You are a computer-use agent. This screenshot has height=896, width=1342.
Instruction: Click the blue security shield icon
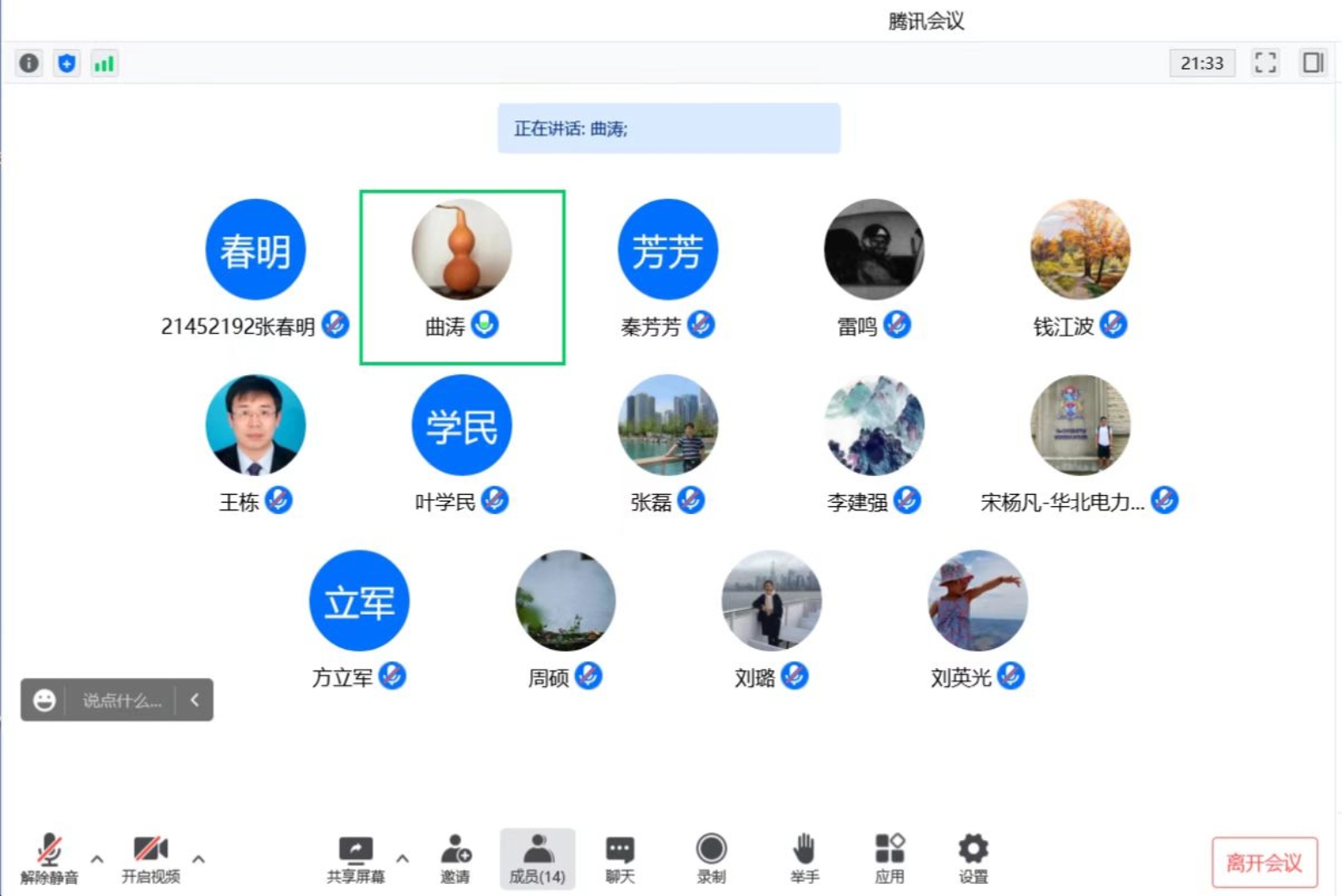[x=66, y=63]
